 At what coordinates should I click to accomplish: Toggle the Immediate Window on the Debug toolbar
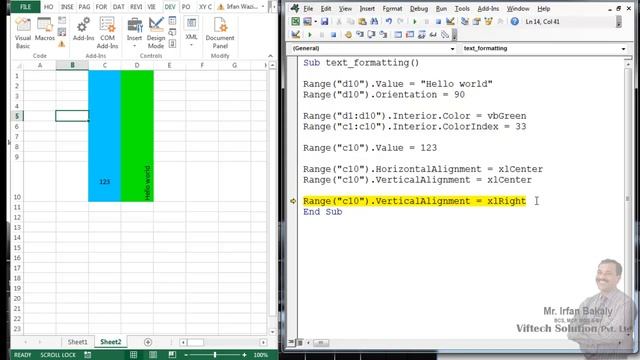coord(410,35)
